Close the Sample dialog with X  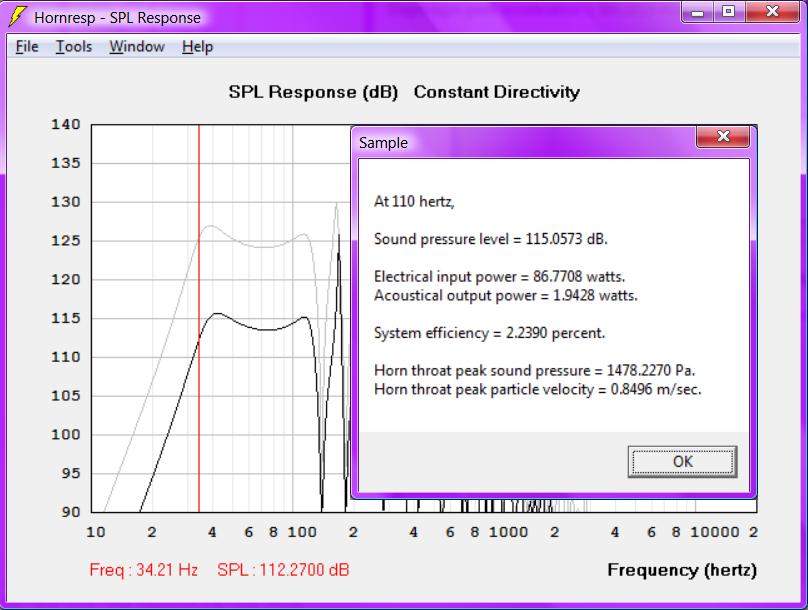coord(723,136)
